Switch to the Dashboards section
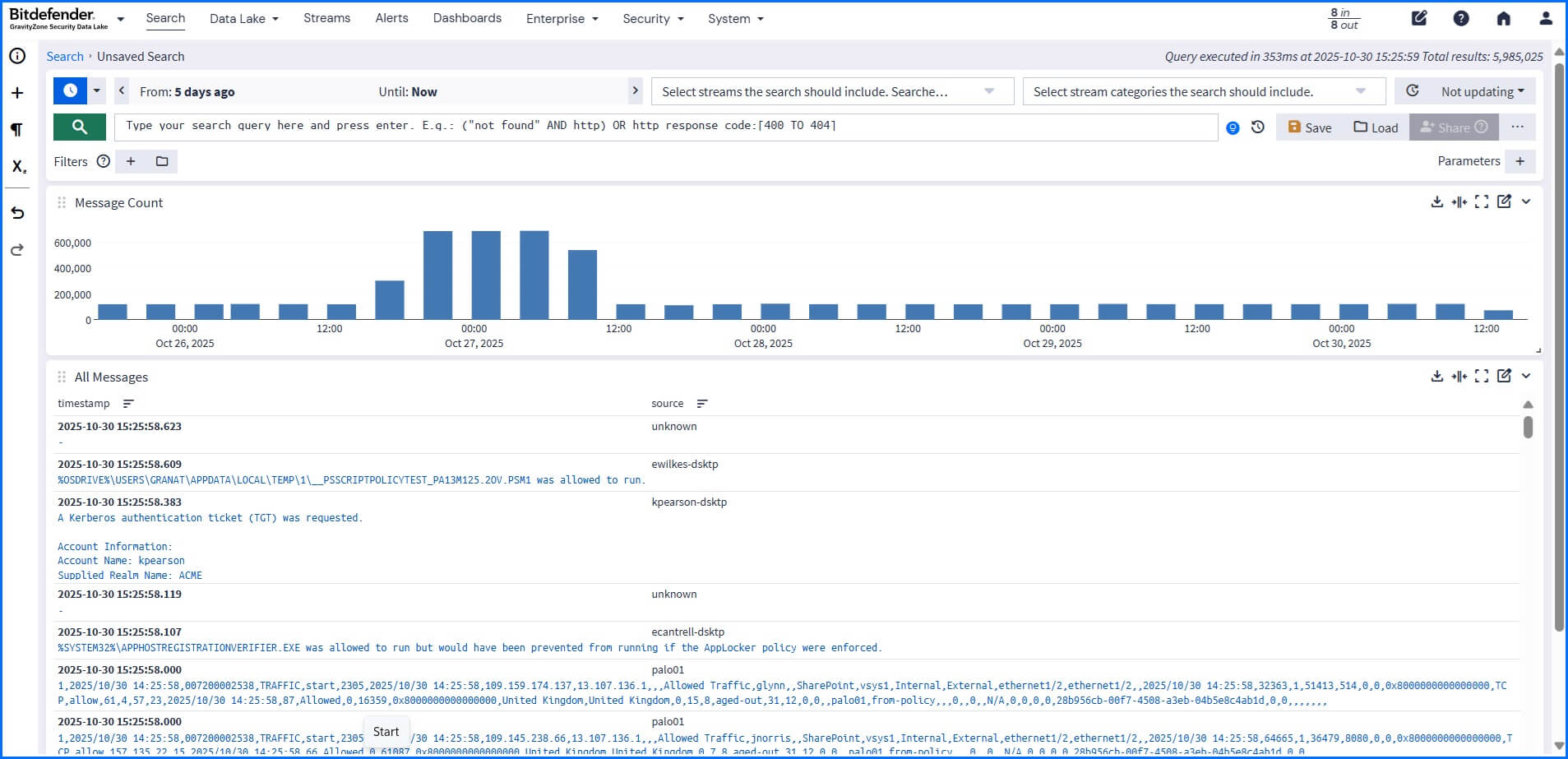The height and width of the screenshot is (759, 1568). coord(466,18)
